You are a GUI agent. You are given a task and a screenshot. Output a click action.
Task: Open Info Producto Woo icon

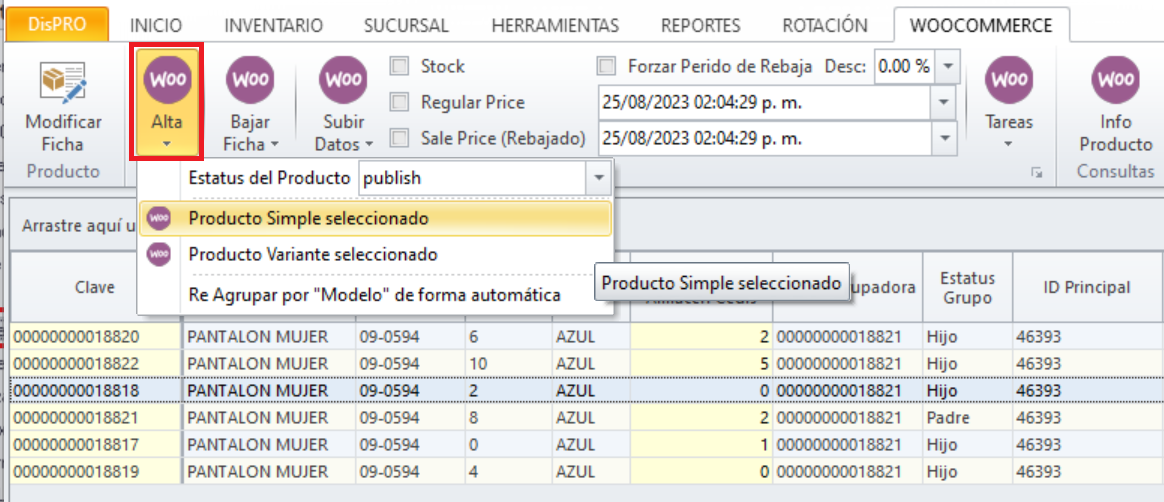(1115, 79)
